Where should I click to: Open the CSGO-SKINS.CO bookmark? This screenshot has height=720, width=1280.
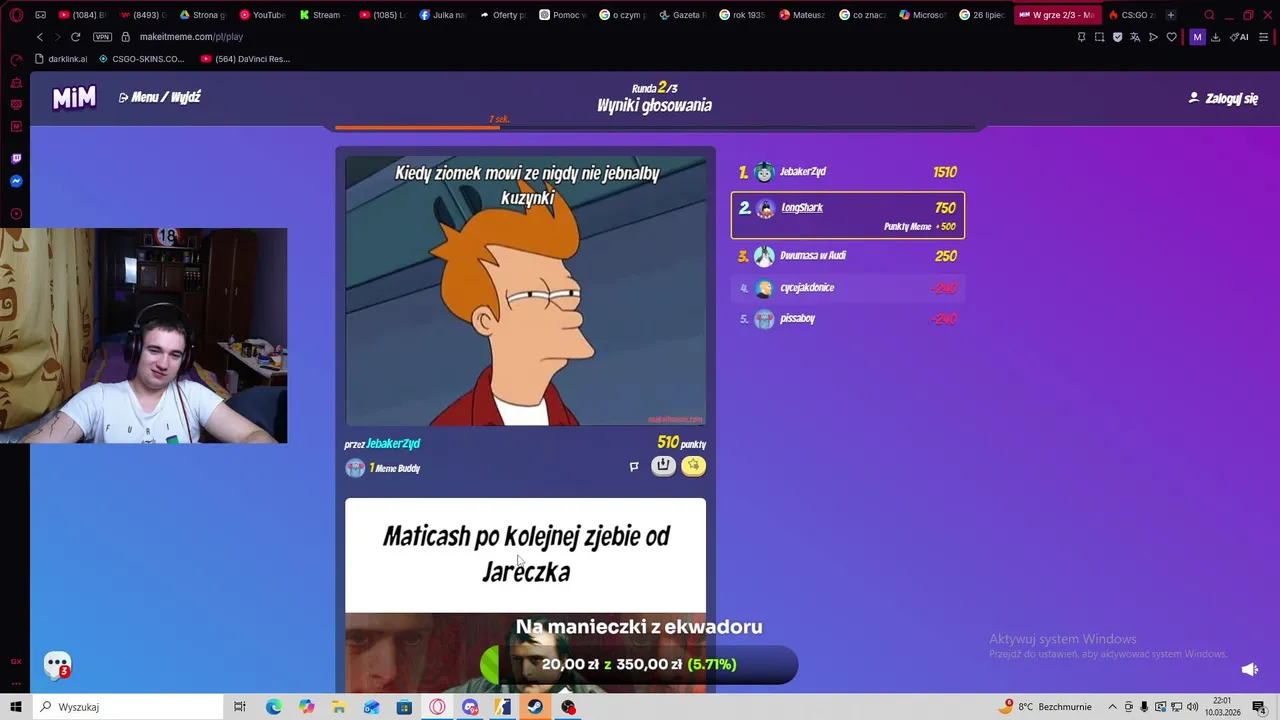141,59
